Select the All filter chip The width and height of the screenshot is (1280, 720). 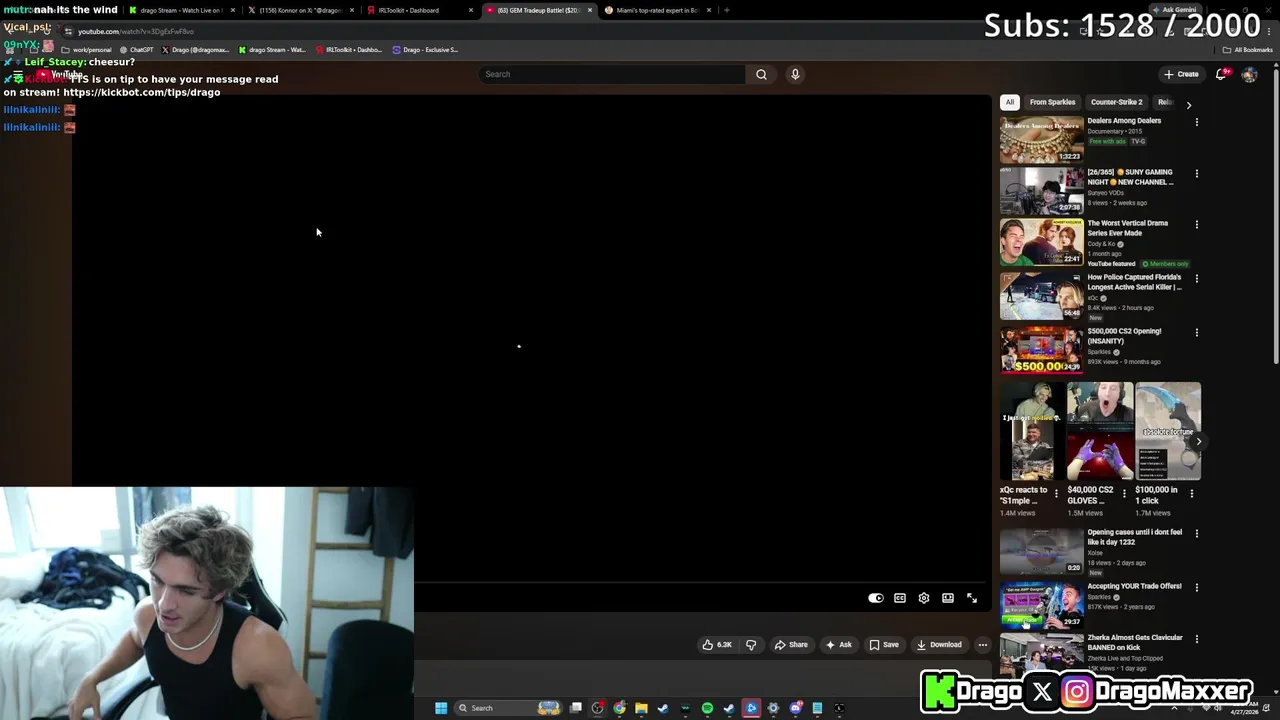click(1010, 102)
